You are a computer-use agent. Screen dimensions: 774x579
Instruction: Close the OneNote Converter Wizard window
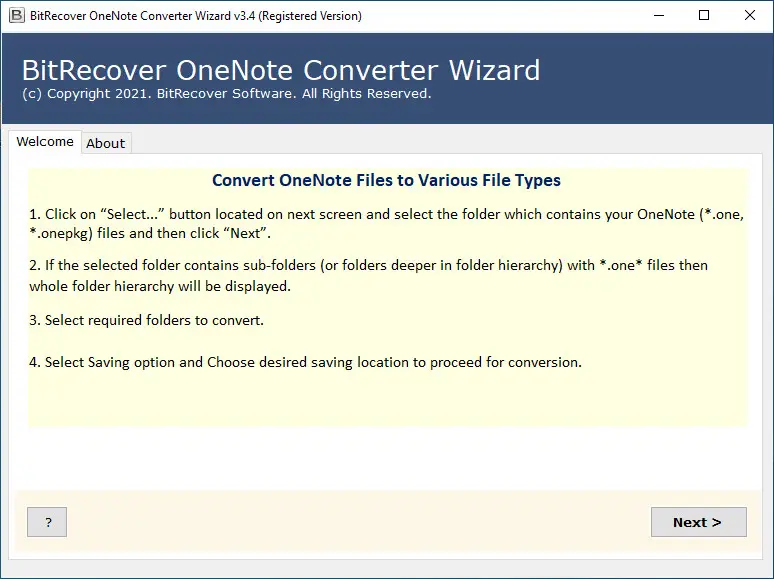tap(750, 15)
